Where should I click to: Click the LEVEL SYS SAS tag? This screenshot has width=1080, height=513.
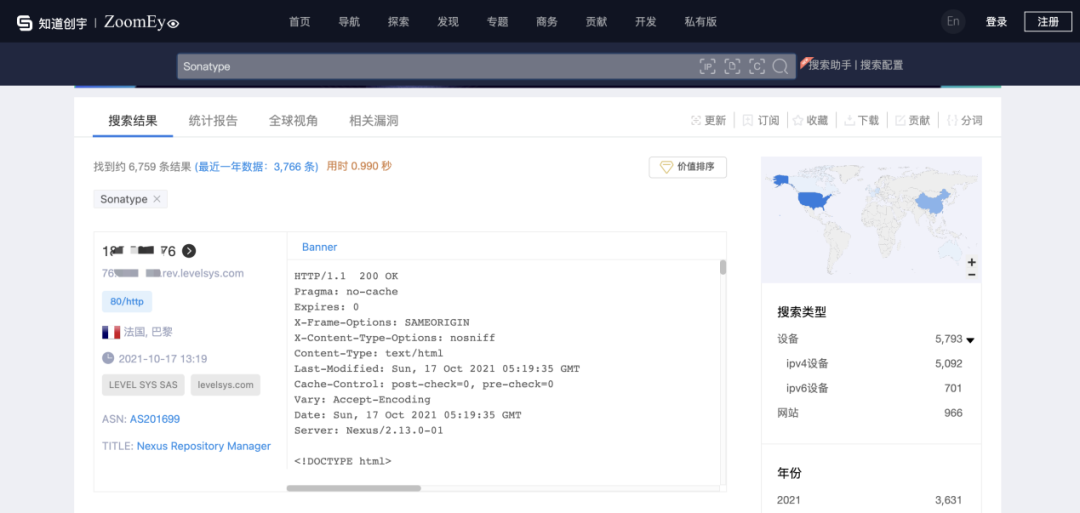(x=143, y=385)
